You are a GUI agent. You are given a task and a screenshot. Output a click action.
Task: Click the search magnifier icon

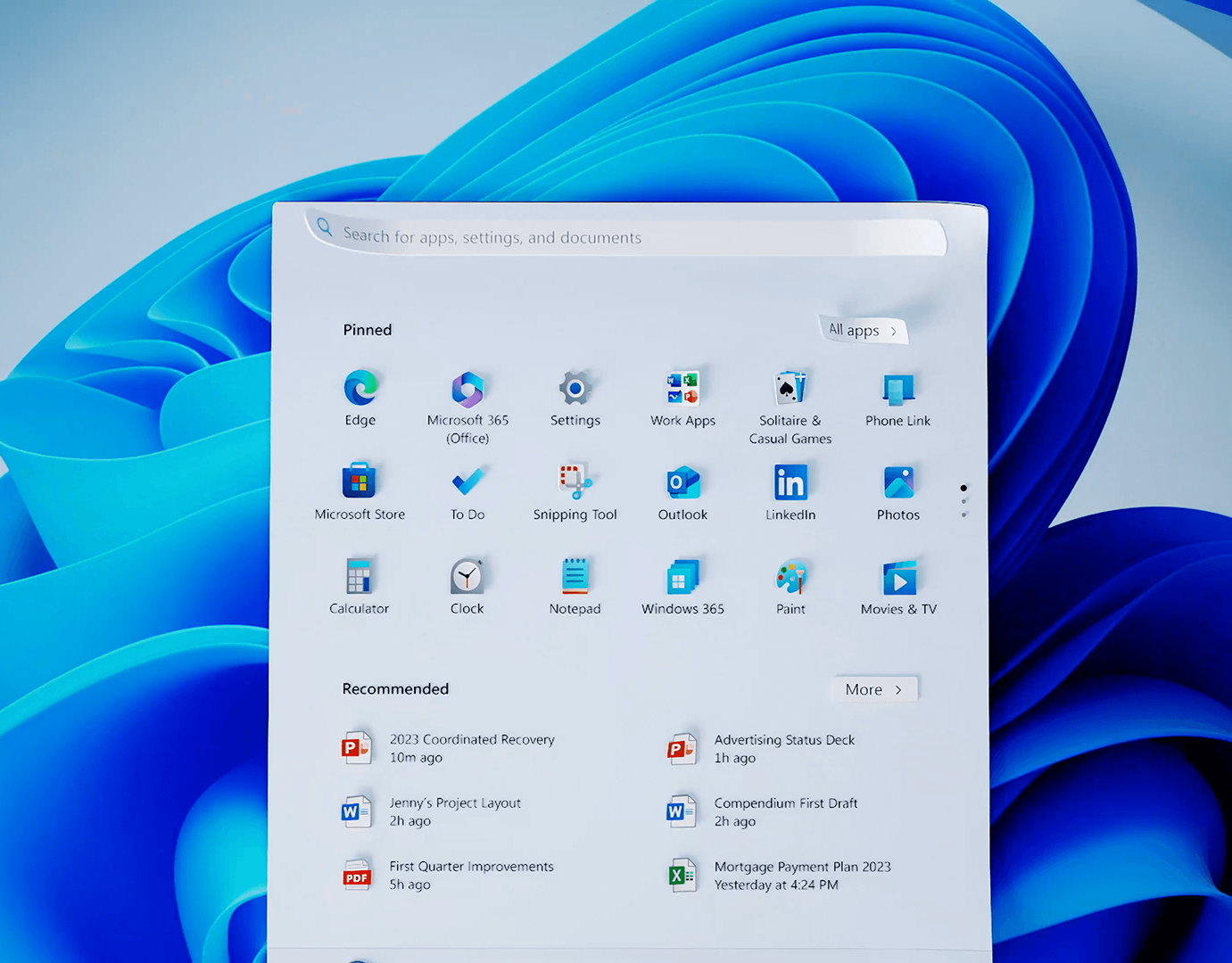pyautogui.click(x=325, y=227)
